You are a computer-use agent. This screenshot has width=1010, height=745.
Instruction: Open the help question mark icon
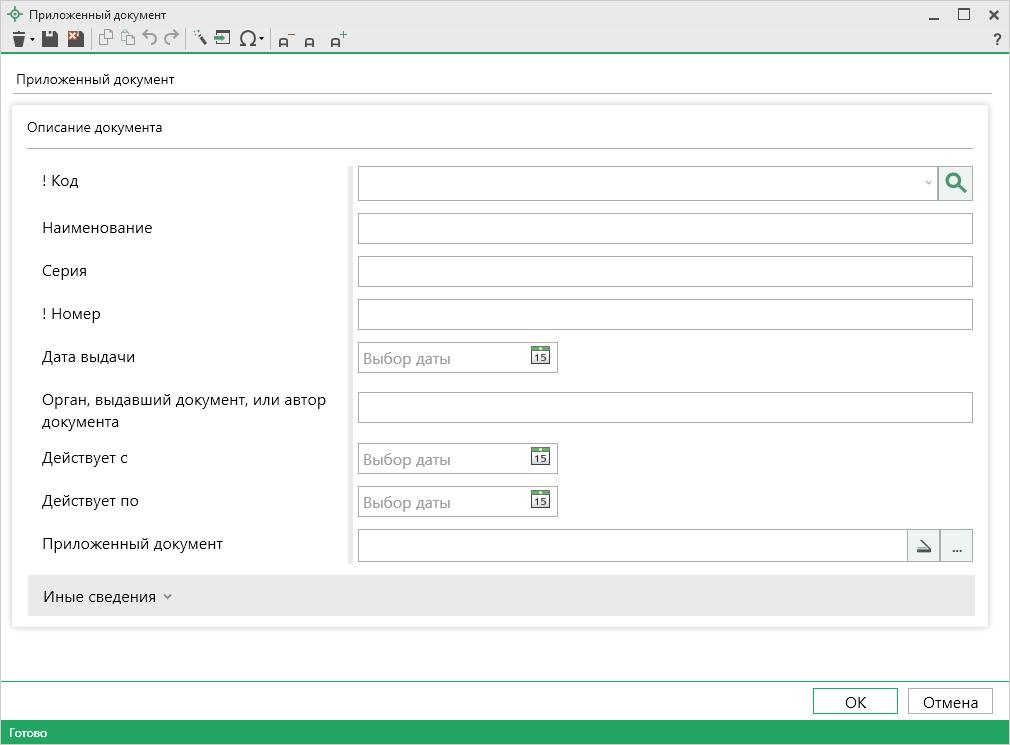pos(996,40)
